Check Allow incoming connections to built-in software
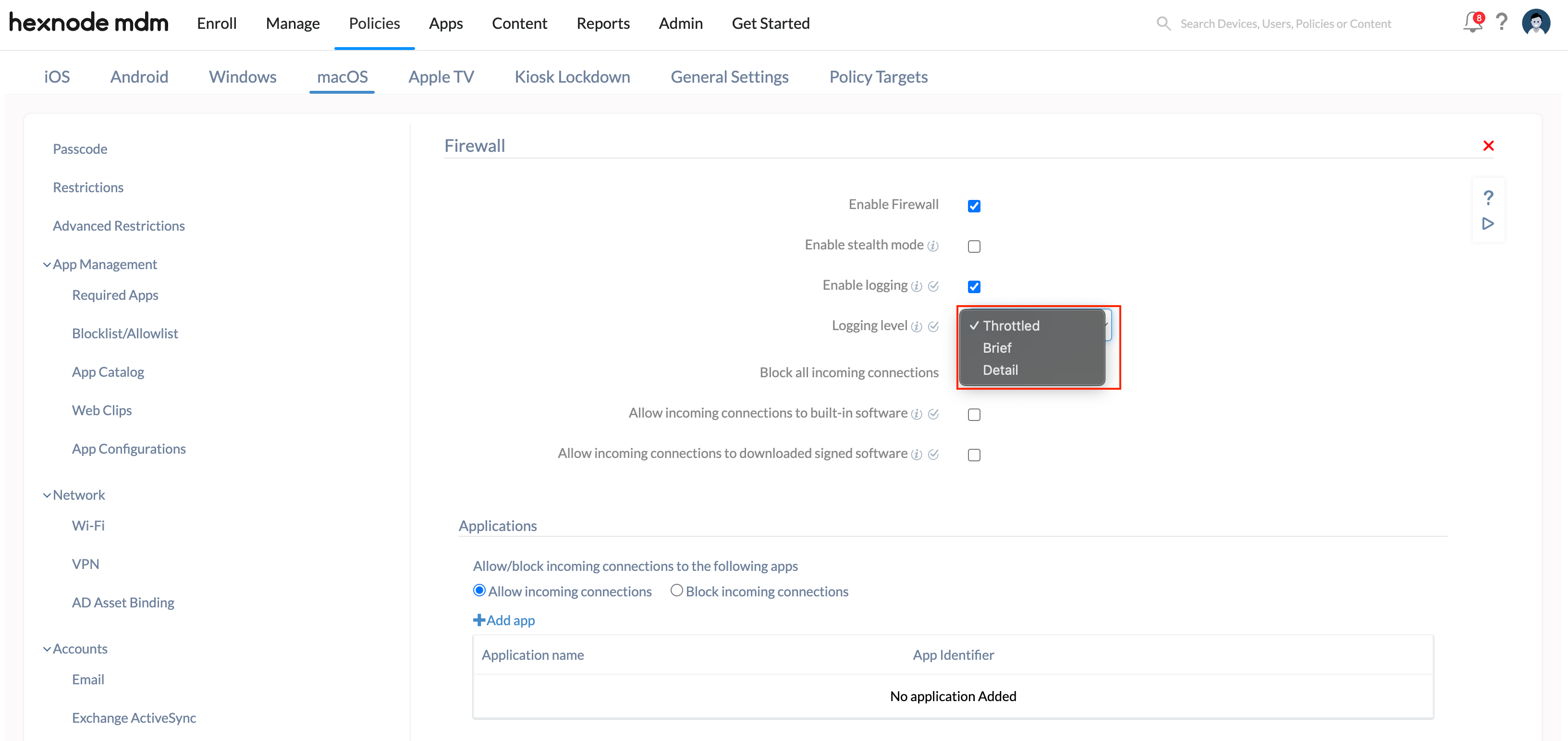This screenshot has height=741, width=1568. [x=974, y=415]
